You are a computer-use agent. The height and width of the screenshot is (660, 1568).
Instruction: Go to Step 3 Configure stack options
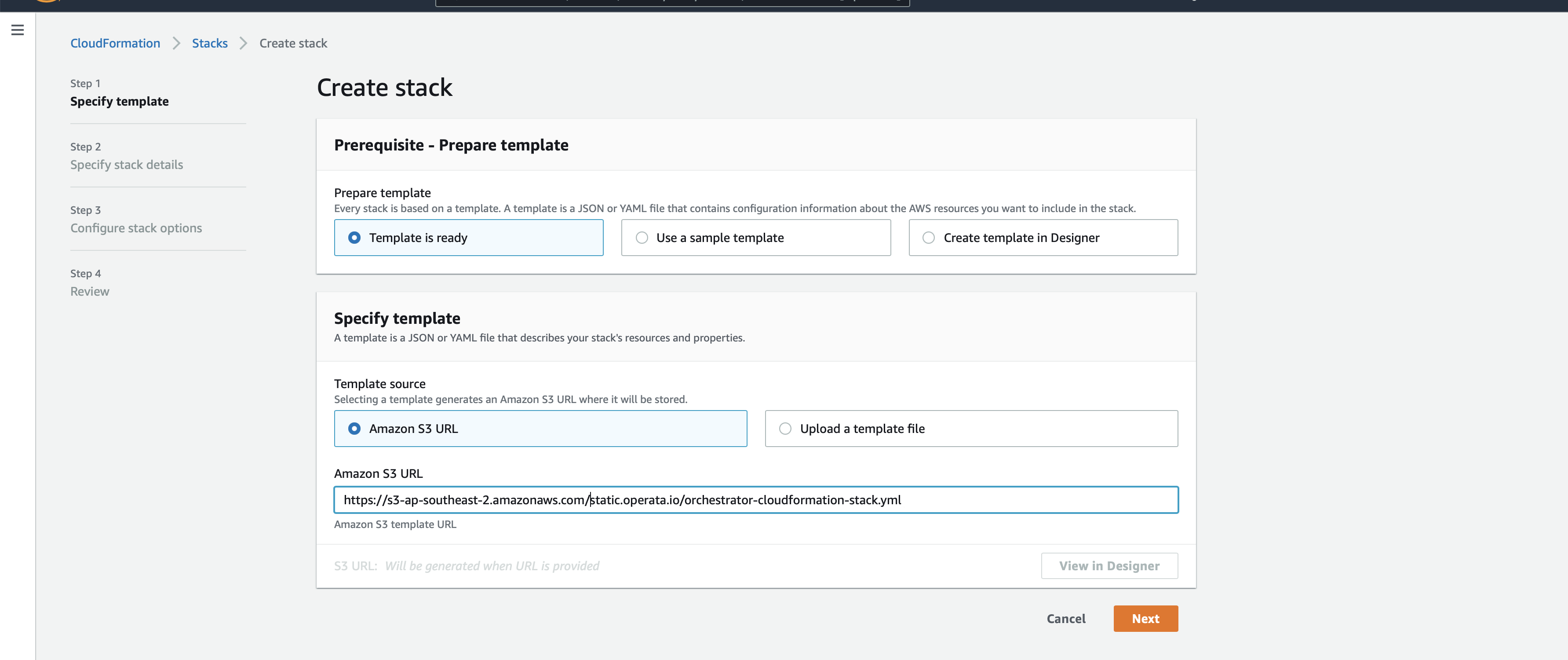[136, 228]
